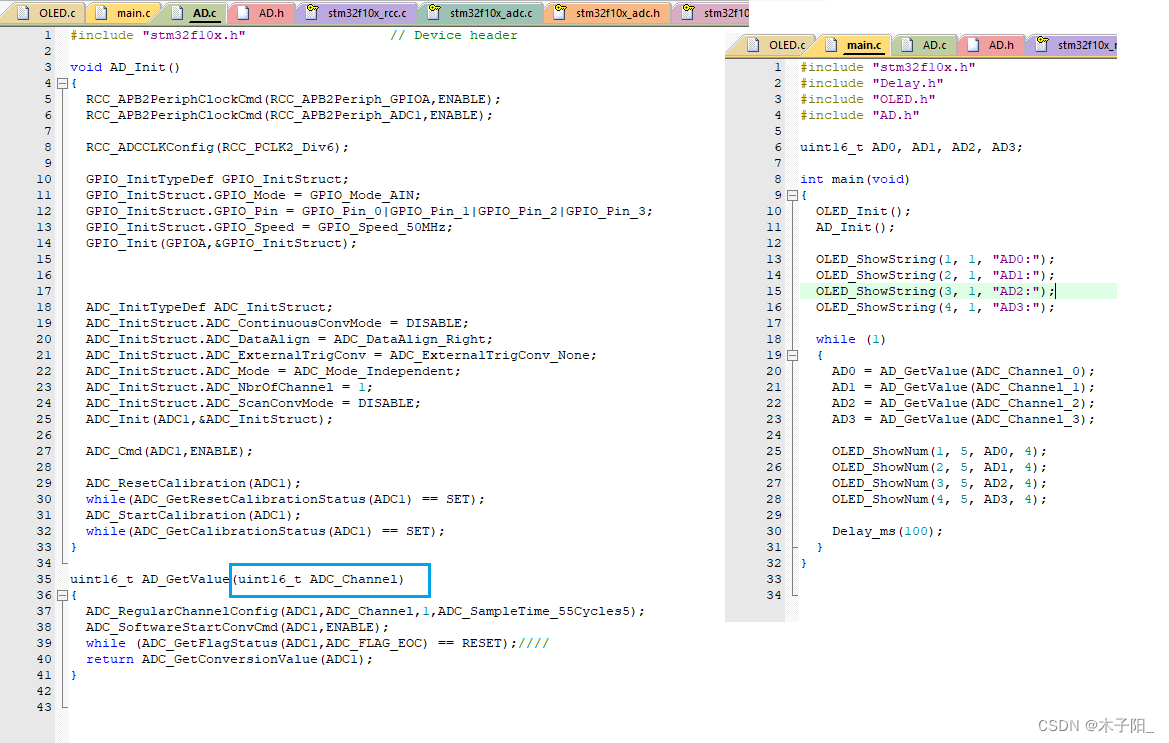Click the 'return ADC_GetConversionValue(ADC1)' line
This screenshot has height=743, width=1169.
(x=230, y=660)
